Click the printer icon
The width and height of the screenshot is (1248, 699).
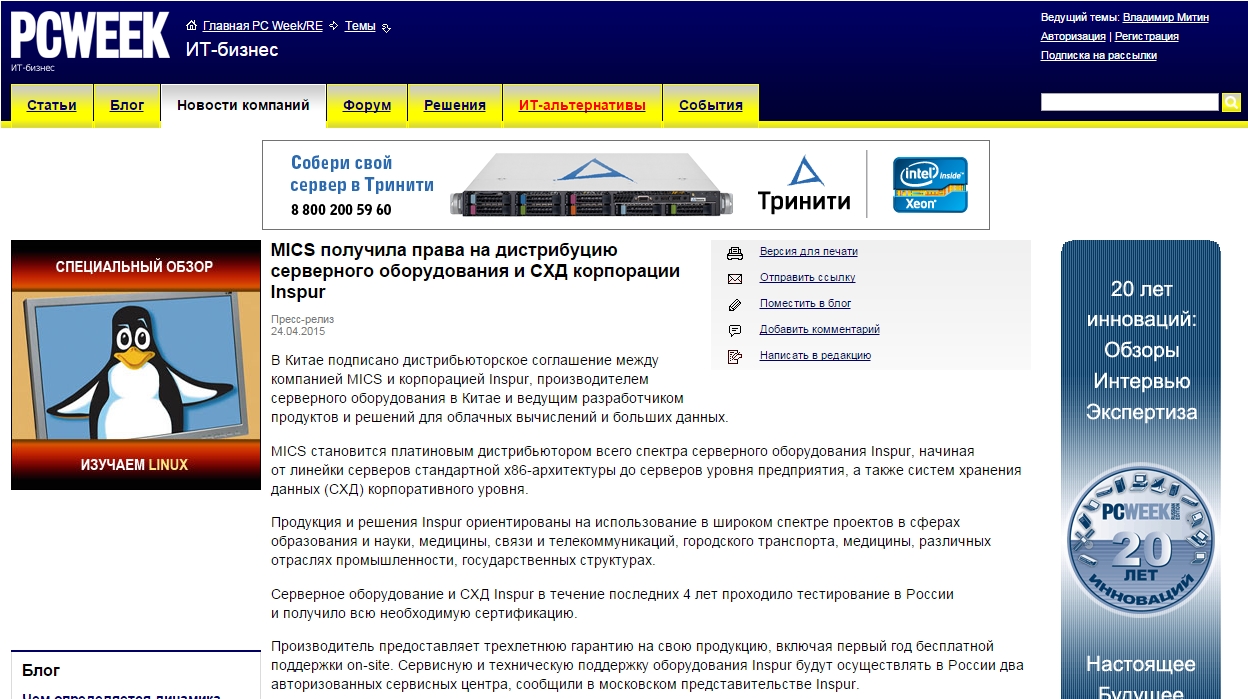[735, 252]
